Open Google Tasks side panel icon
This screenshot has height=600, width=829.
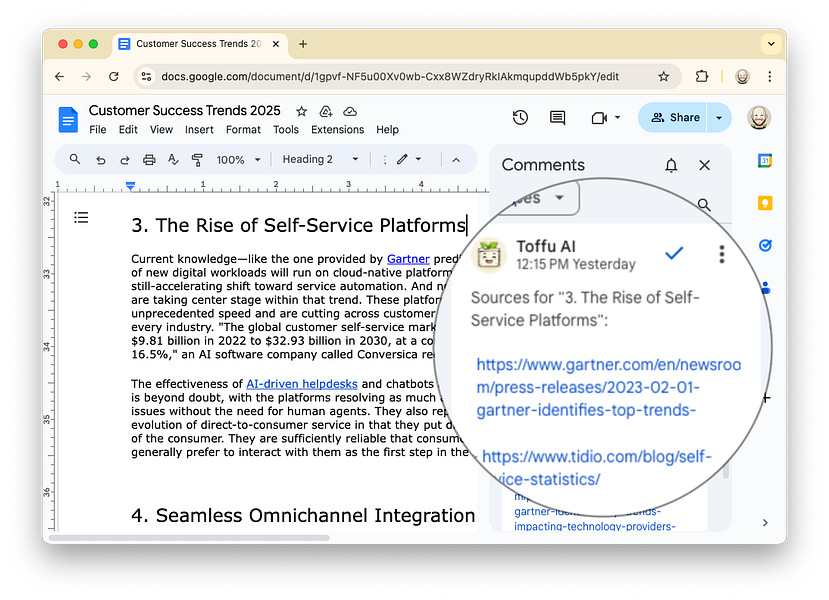(x=764, y=245)
